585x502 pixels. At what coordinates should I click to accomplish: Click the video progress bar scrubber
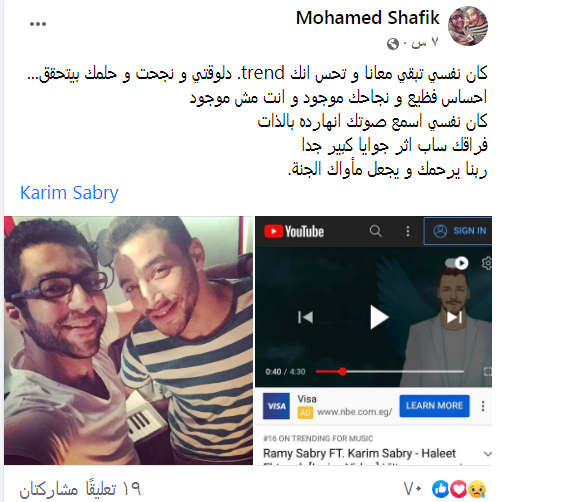coord(342,371)
